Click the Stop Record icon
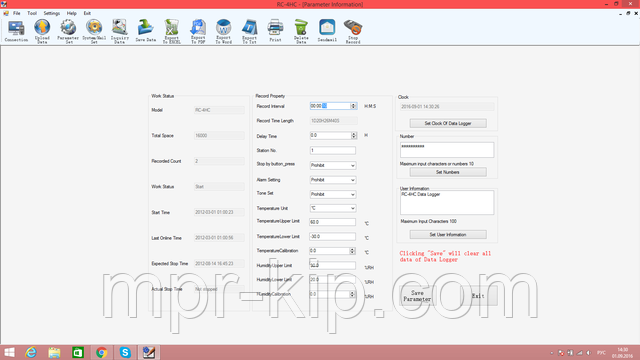Screen dimensions: 640x360 point(353,31)
